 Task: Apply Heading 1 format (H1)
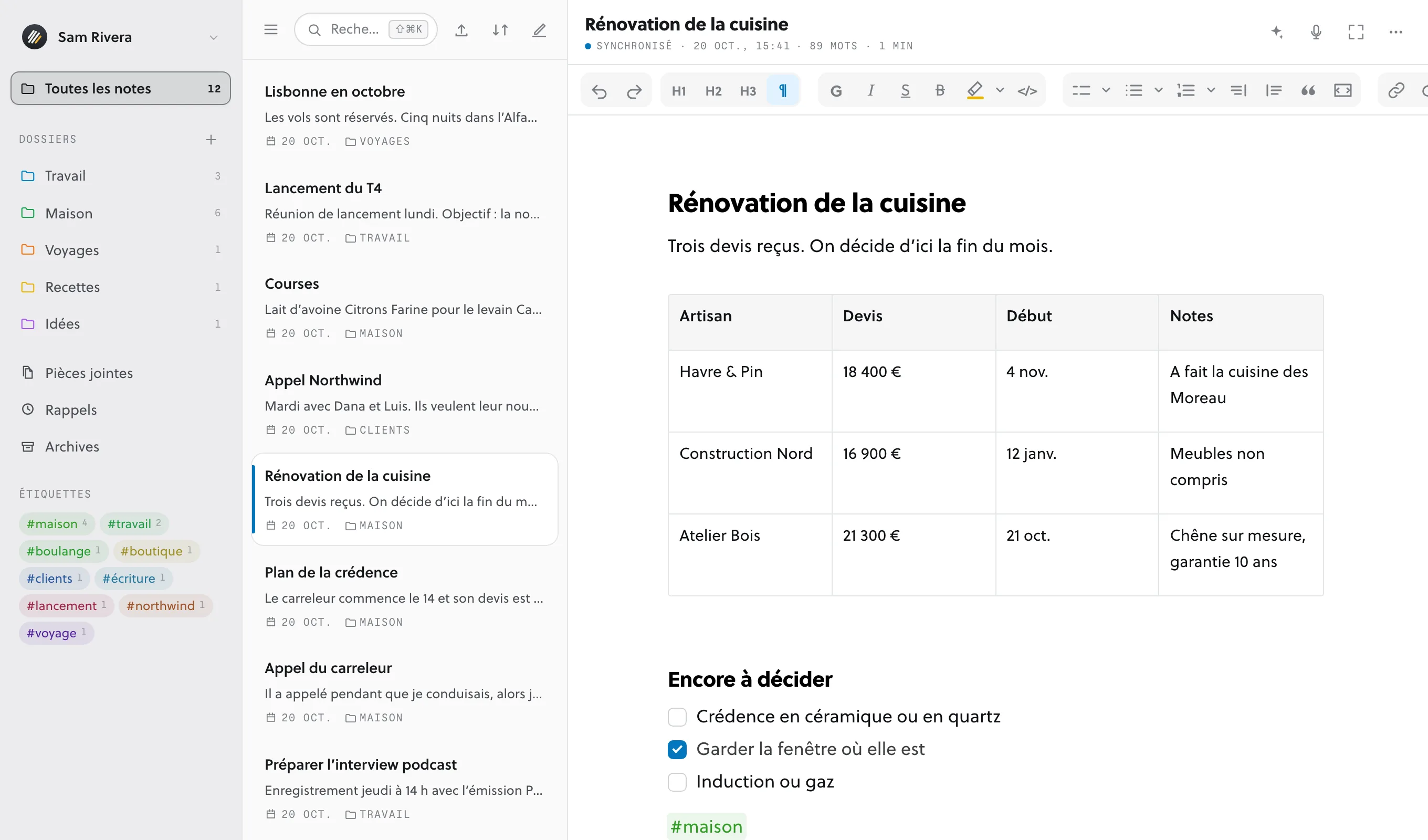pyautogui.click(x=679, y=91)
